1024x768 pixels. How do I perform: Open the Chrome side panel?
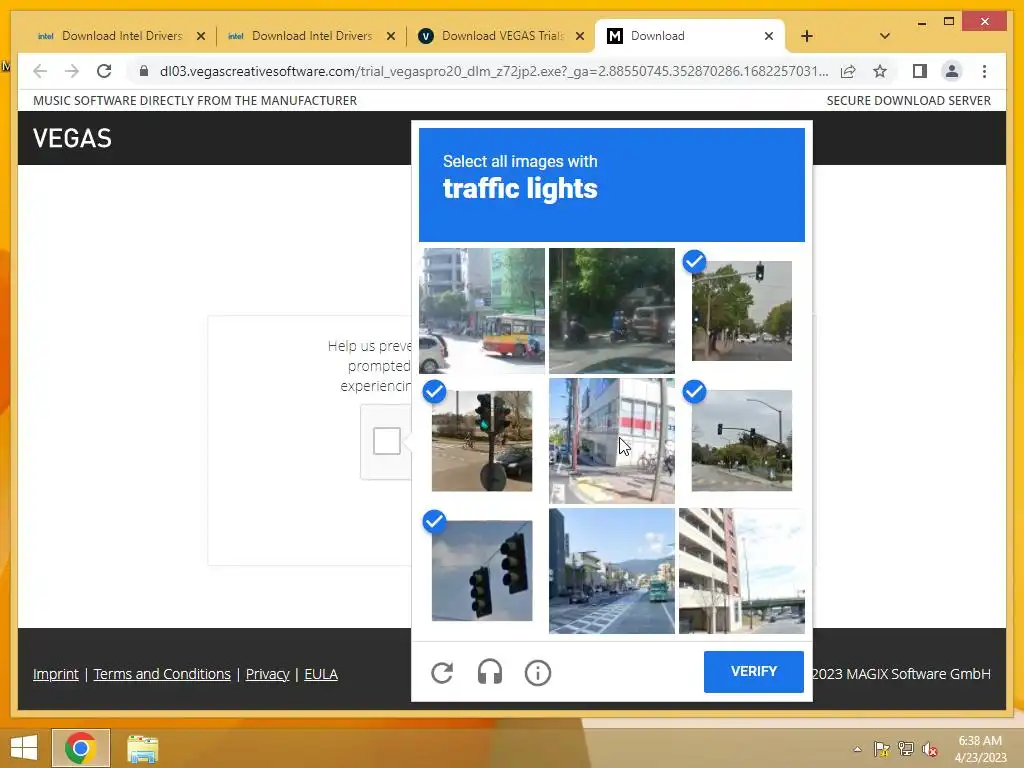point(920,71)
